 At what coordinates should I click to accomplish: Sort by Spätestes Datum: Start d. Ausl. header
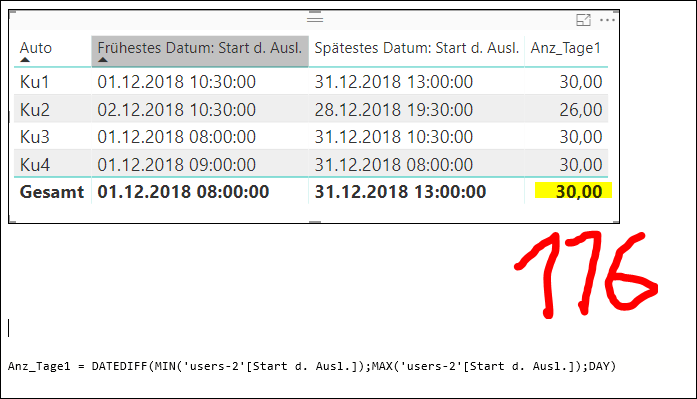[417, 48]
